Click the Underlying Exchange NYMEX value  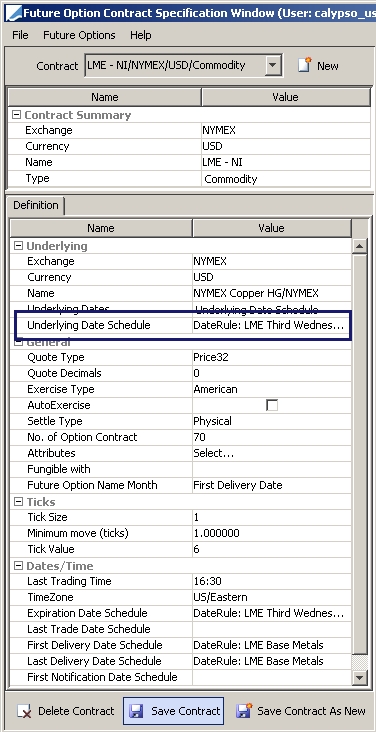tap(271, 261)
